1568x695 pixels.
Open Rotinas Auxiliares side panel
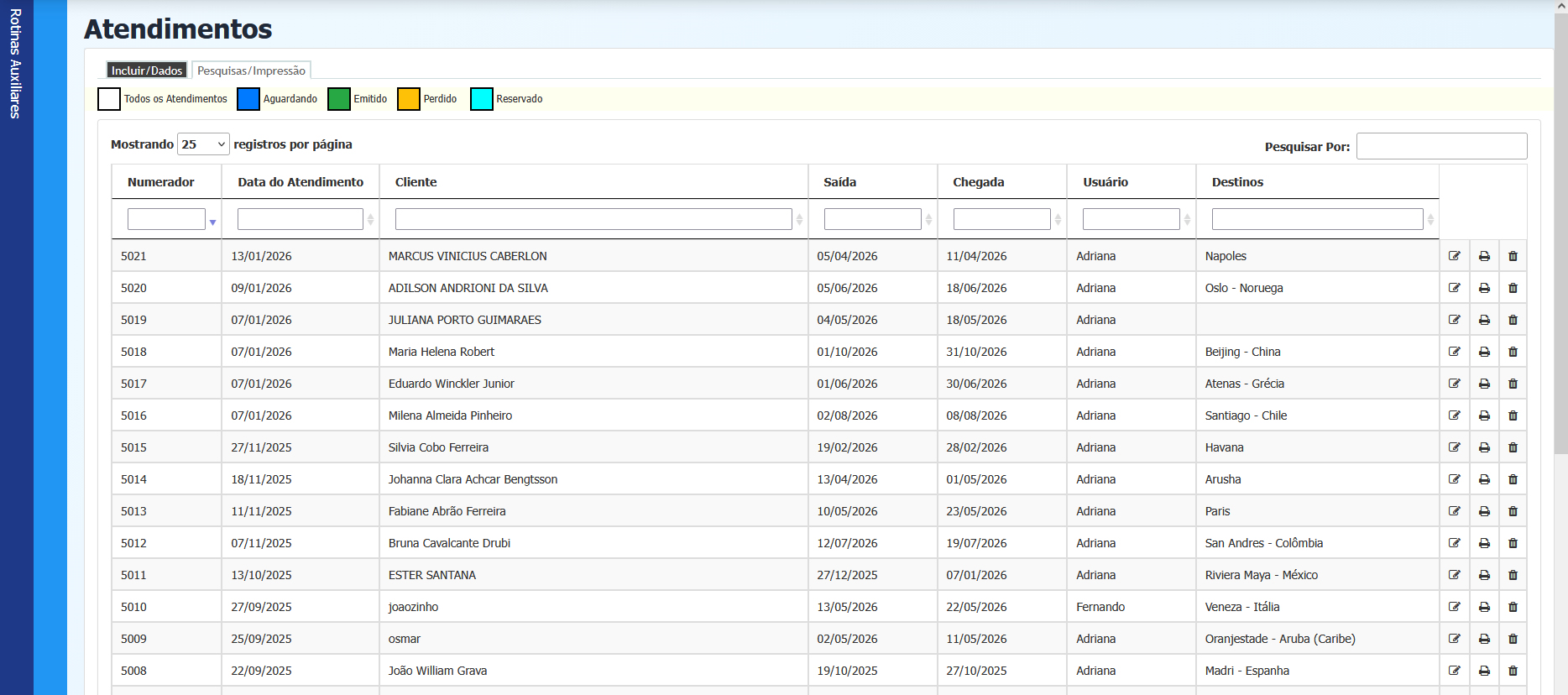[x=16, y=64]
